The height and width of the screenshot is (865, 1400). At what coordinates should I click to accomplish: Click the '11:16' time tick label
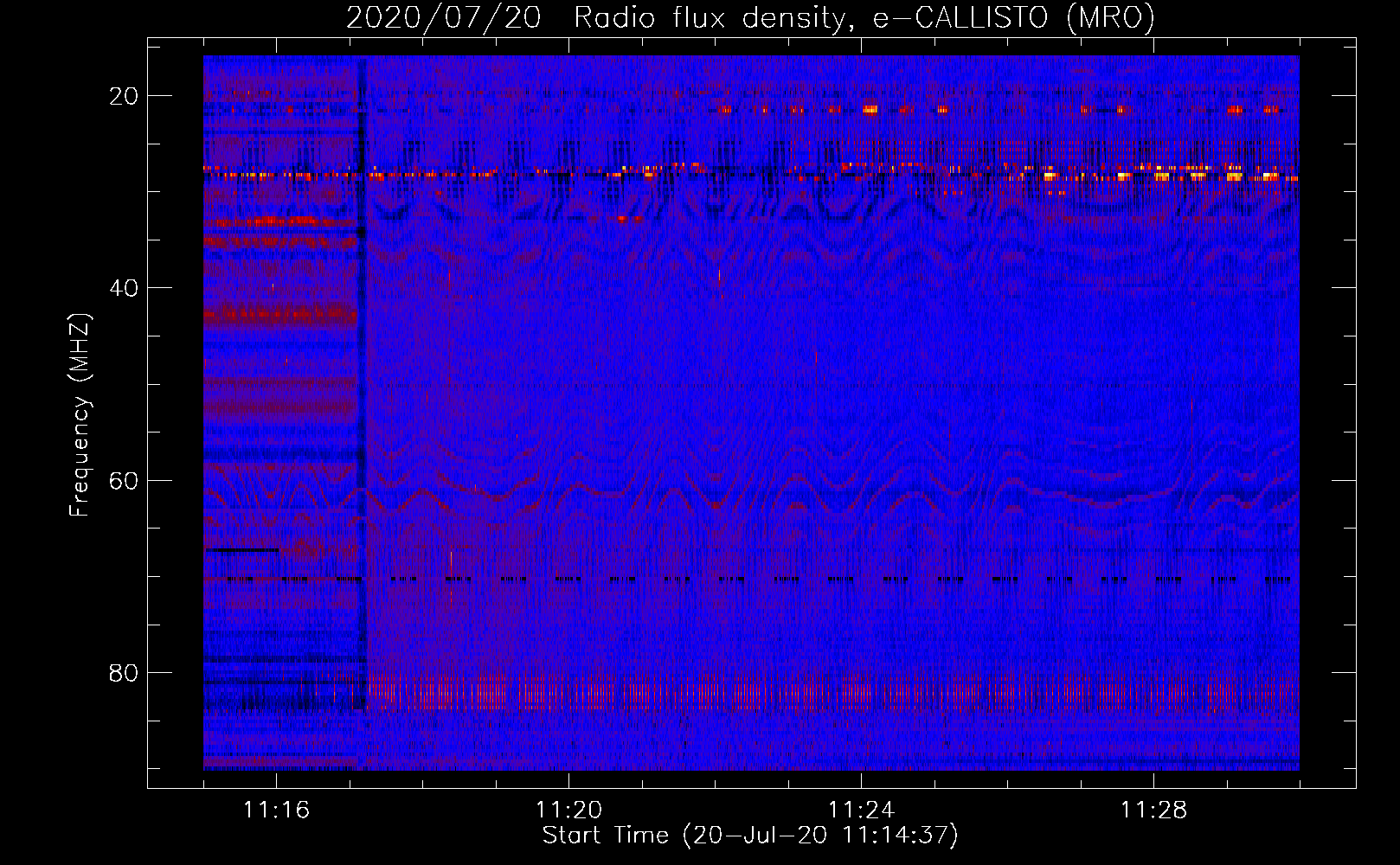coord(276,810)
